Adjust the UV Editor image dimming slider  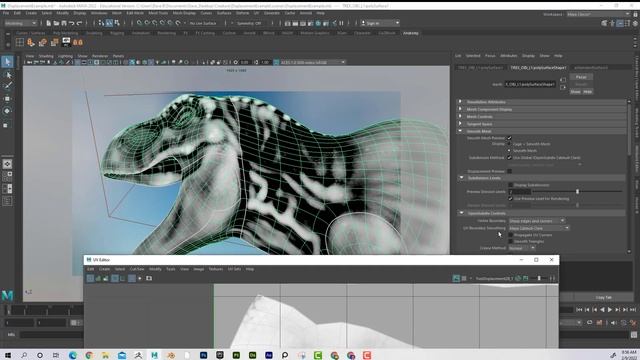(539, 278)
